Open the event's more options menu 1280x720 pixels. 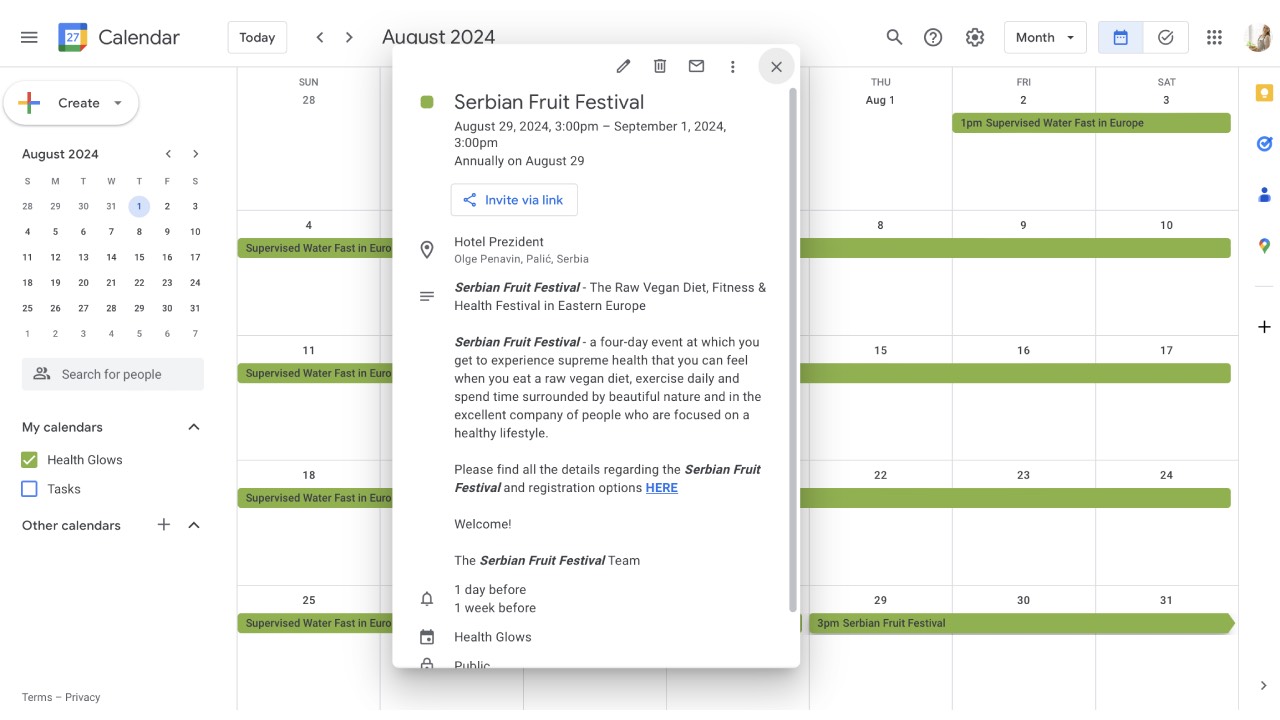(733, 65)
